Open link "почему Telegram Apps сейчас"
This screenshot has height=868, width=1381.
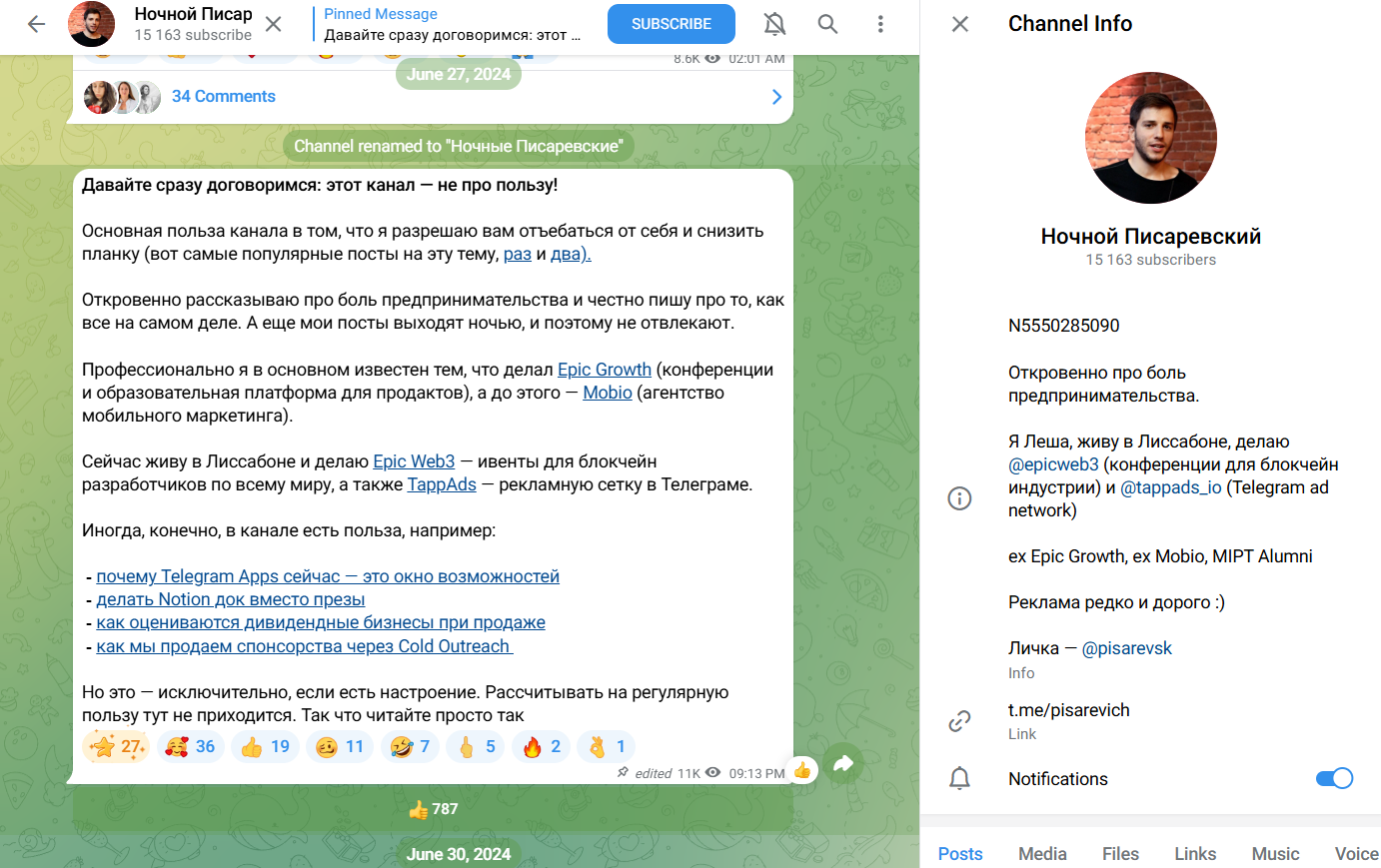[328, 577]
